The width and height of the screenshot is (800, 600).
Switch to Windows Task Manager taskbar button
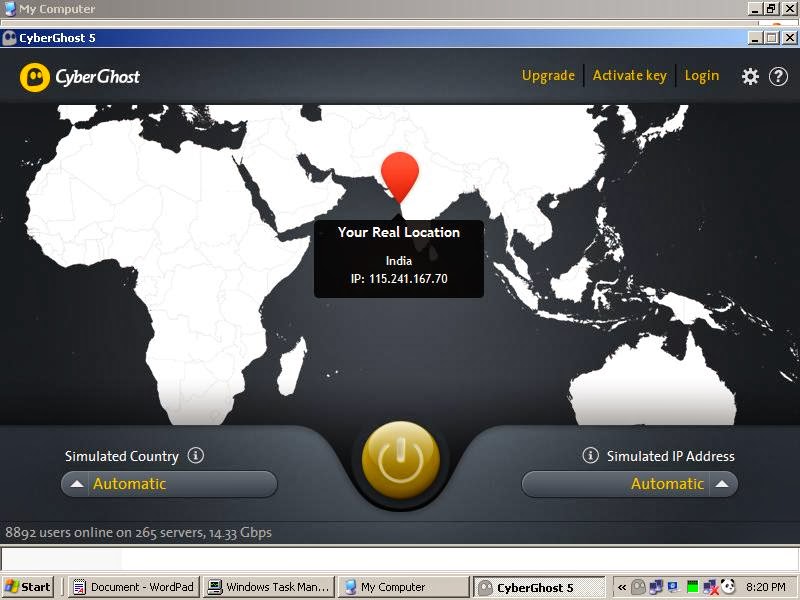point(269,587)
